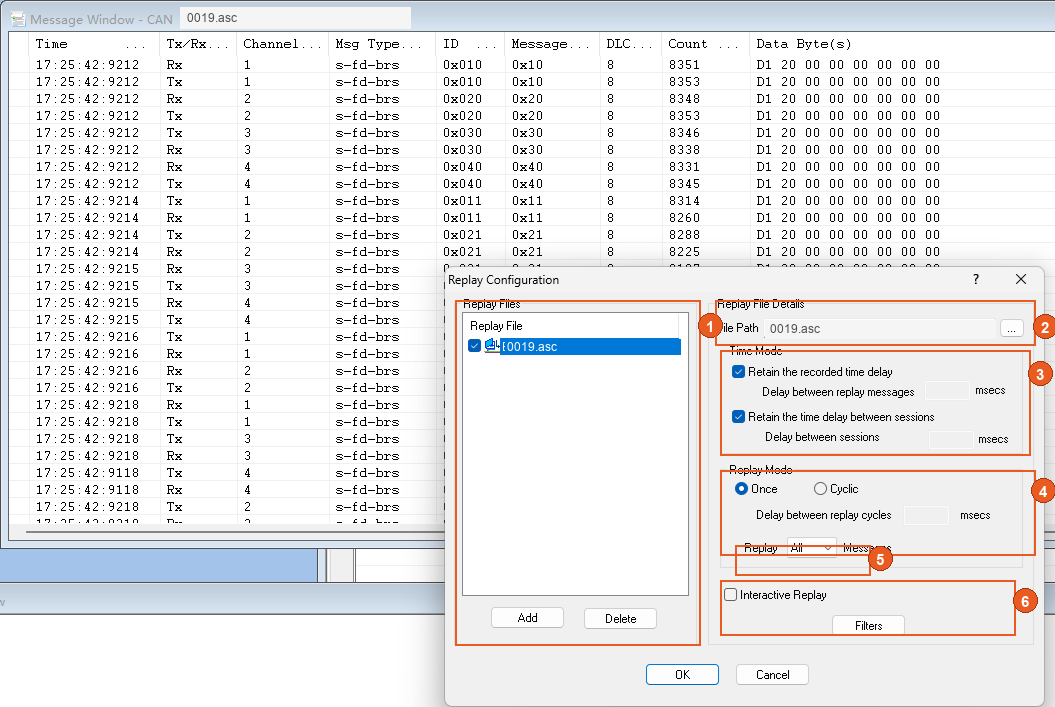Toggle Retain the recorded time delay
The height and width of the screenshot is (707, 1055).
click(x=738, y=371)
